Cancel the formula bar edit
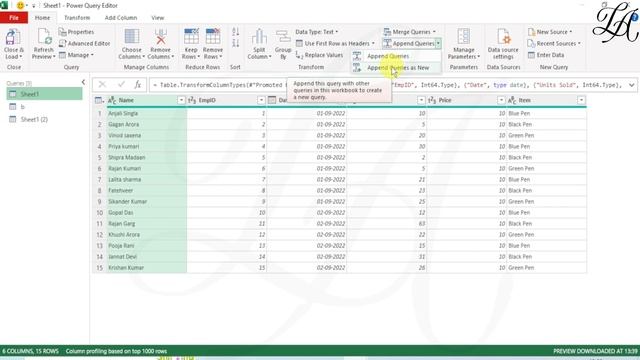The width and height of the screenshot is (640, 360). [x=102, y=84]
